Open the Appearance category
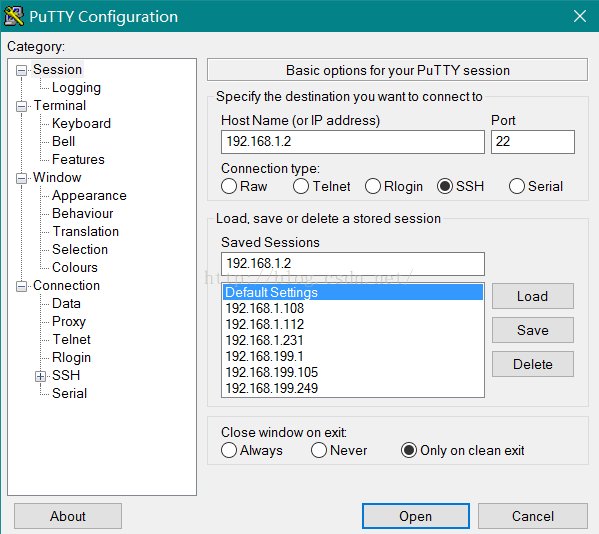The height and width of the screenshot is (534, 599). 89,195
